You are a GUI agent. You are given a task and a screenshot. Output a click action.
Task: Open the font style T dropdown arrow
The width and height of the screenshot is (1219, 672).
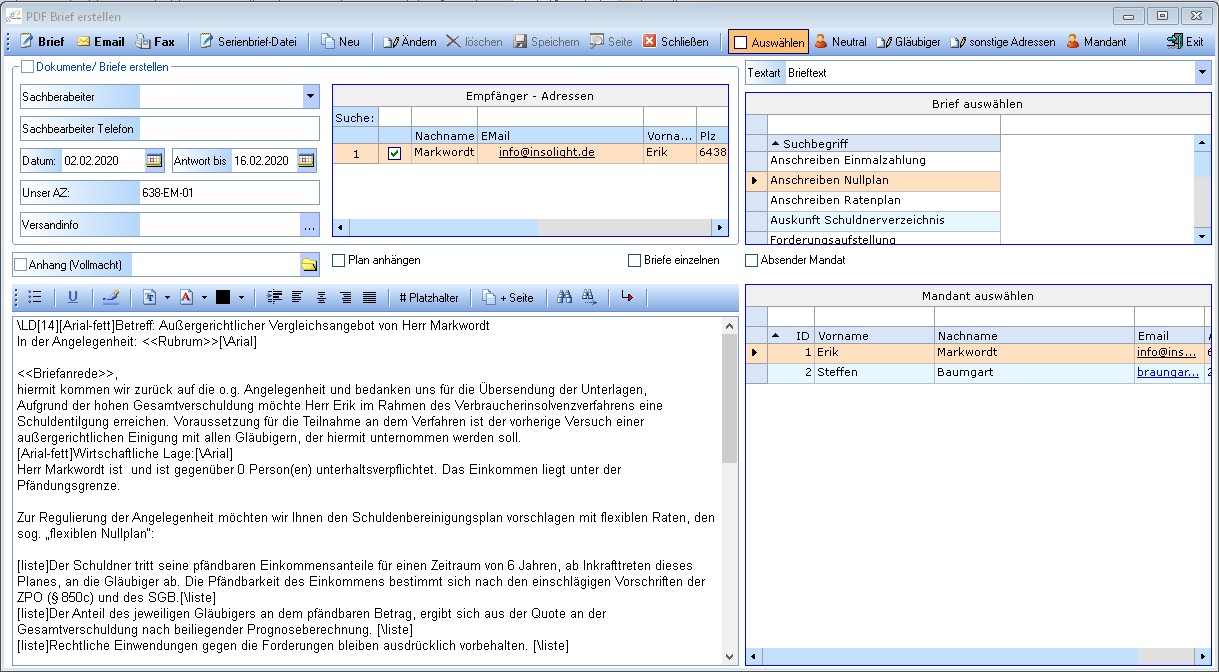(167, 297)
